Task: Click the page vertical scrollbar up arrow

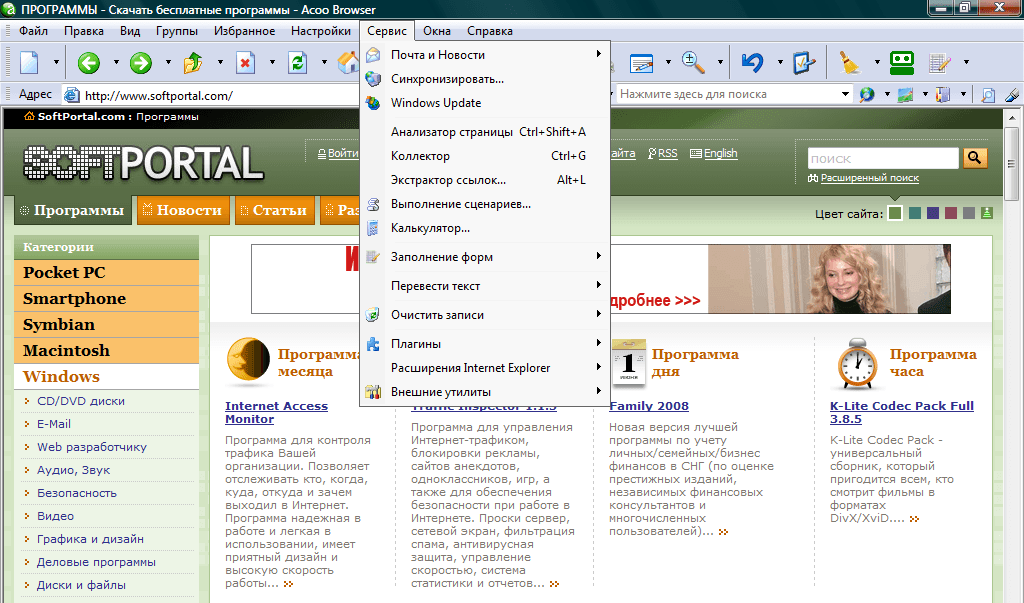Action: point(1012,118)
